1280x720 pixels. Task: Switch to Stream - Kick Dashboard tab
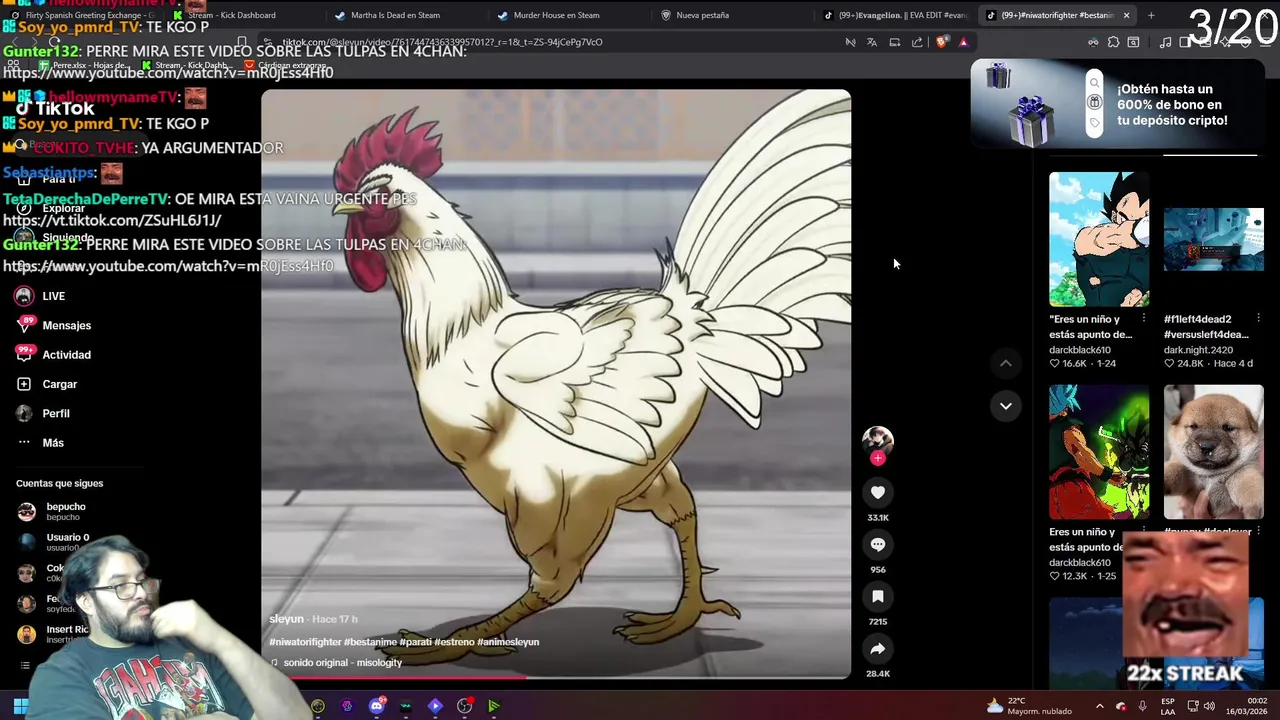(x=245, y=15)
